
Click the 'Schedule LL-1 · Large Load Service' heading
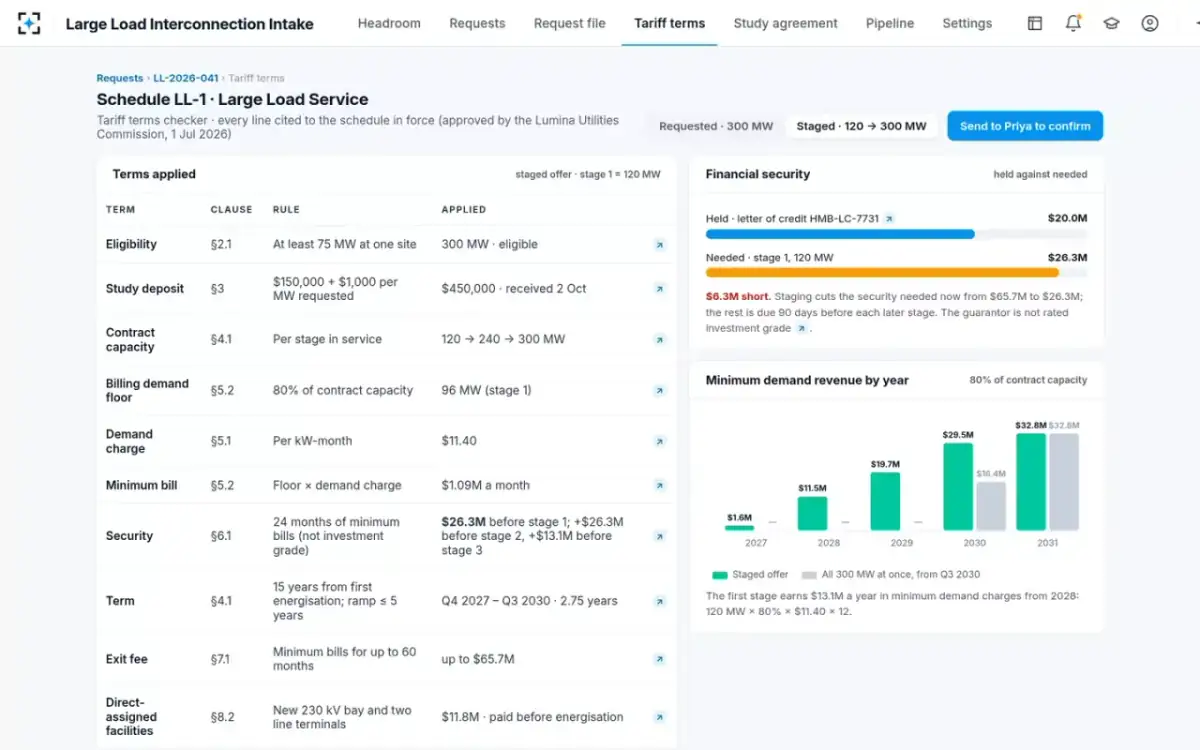click(x=232, y=100)
